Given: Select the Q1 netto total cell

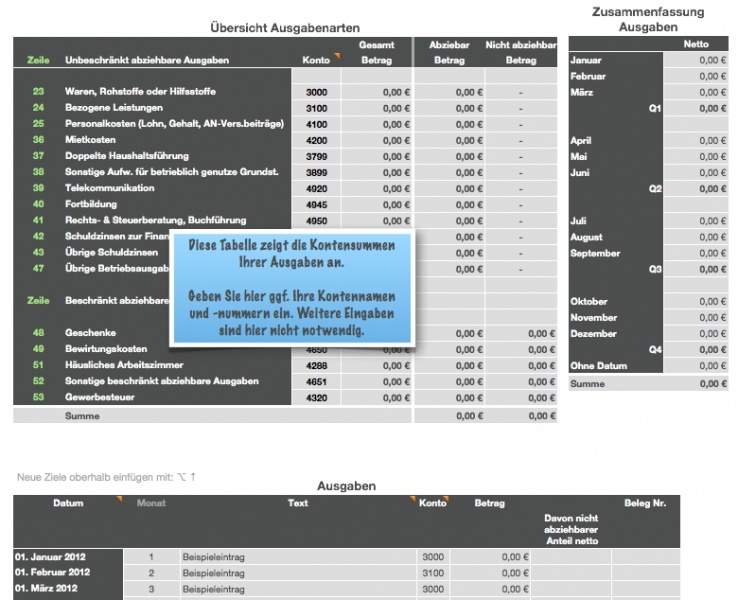Looking at the screenshot, I should [696, 108].
